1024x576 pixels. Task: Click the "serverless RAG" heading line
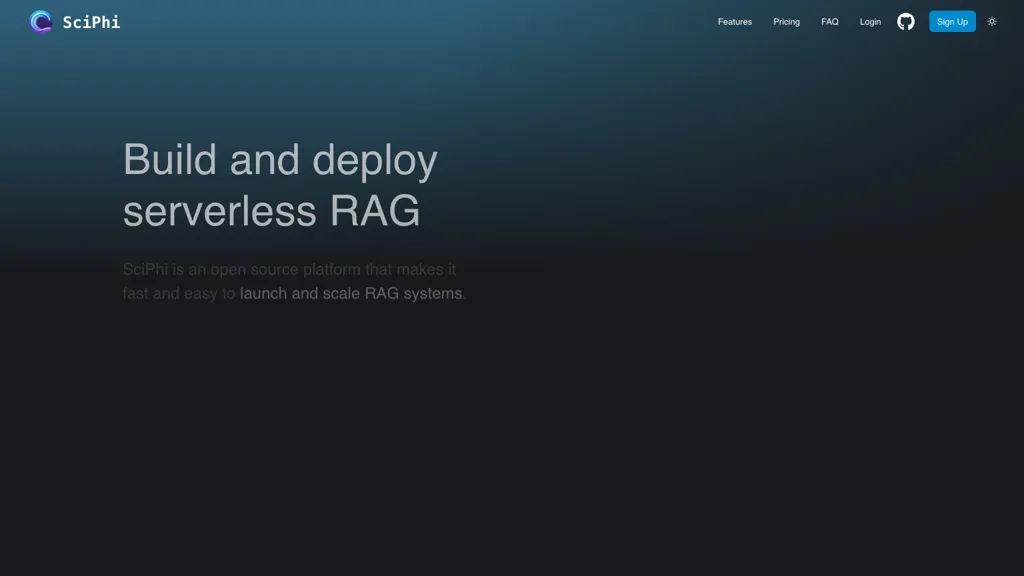(x=271, y=211)
